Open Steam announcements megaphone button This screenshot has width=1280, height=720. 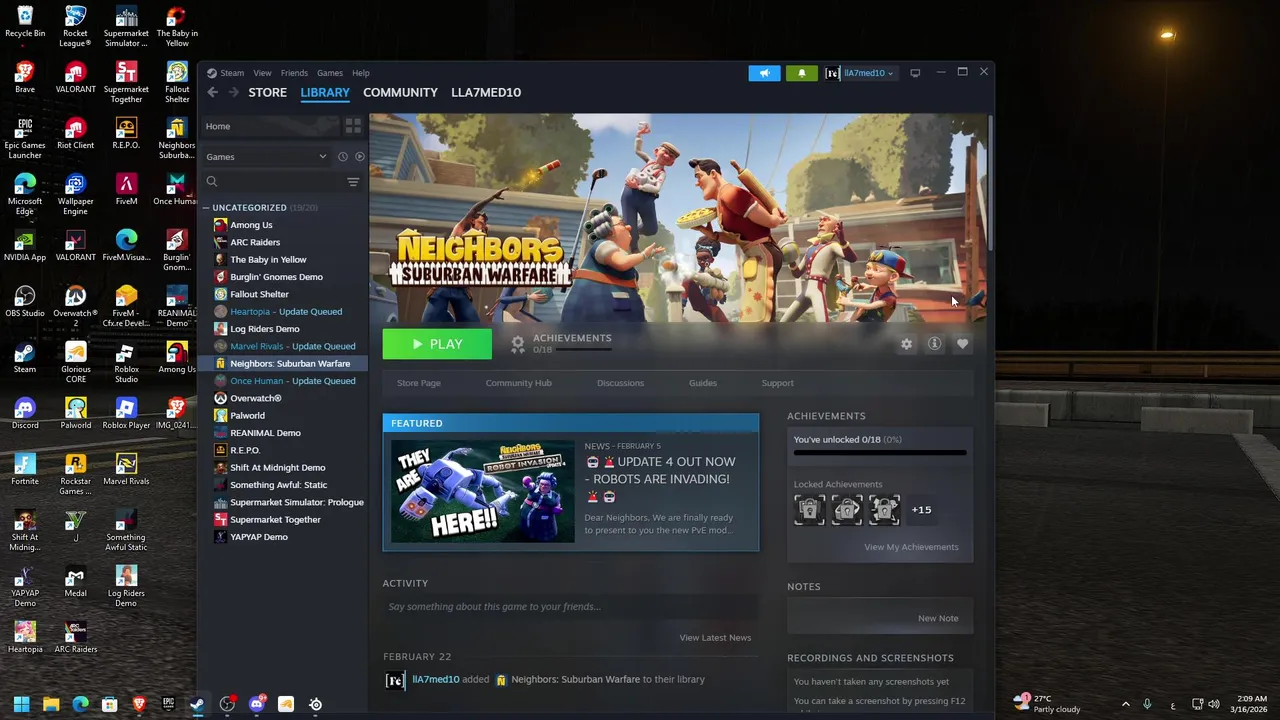(764, 73)
